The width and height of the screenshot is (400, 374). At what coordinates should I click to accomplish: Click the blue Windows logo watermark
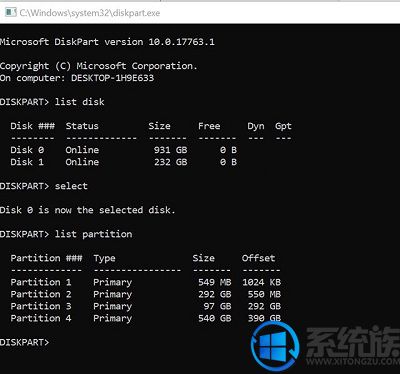click(275, 346)
